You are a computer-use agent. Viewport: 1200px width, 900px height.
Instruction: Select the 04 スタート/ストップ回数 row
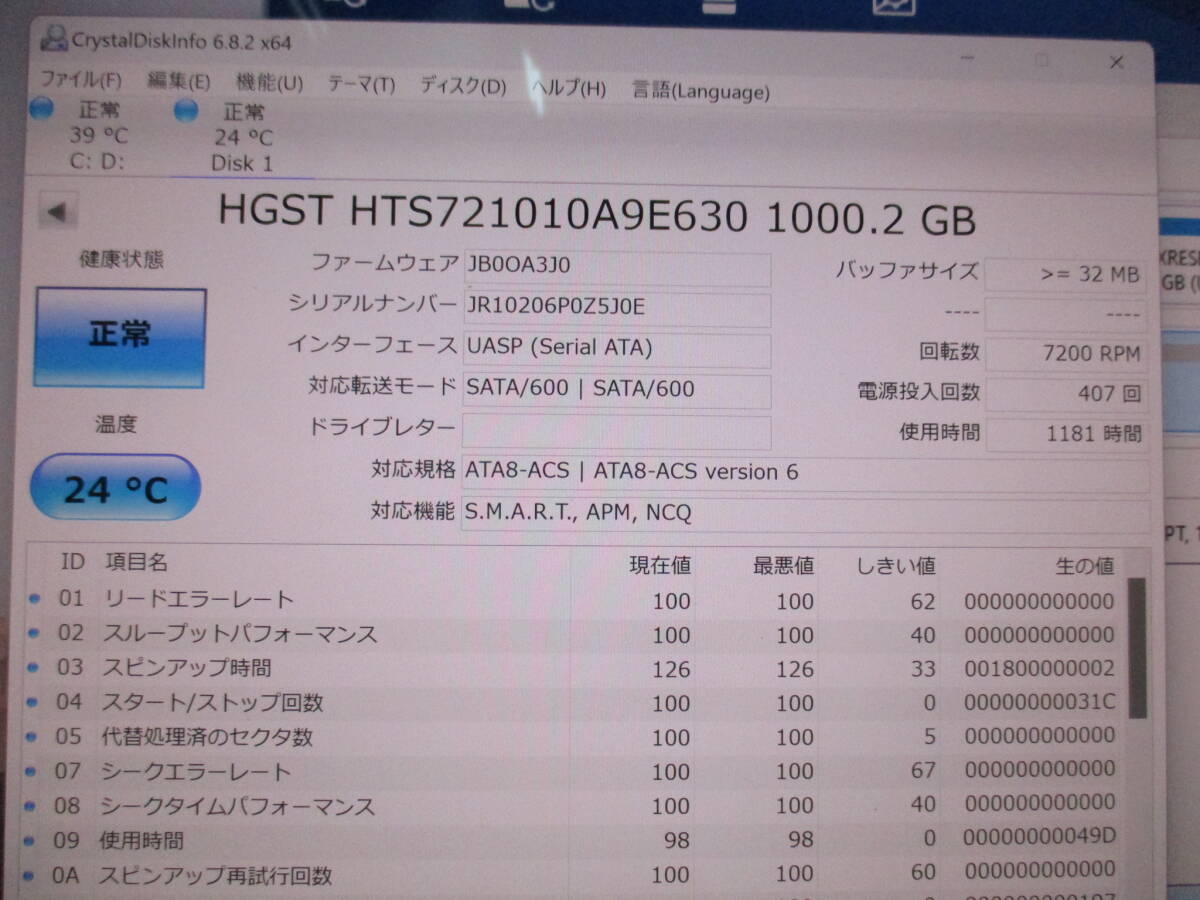pos(572,702)
